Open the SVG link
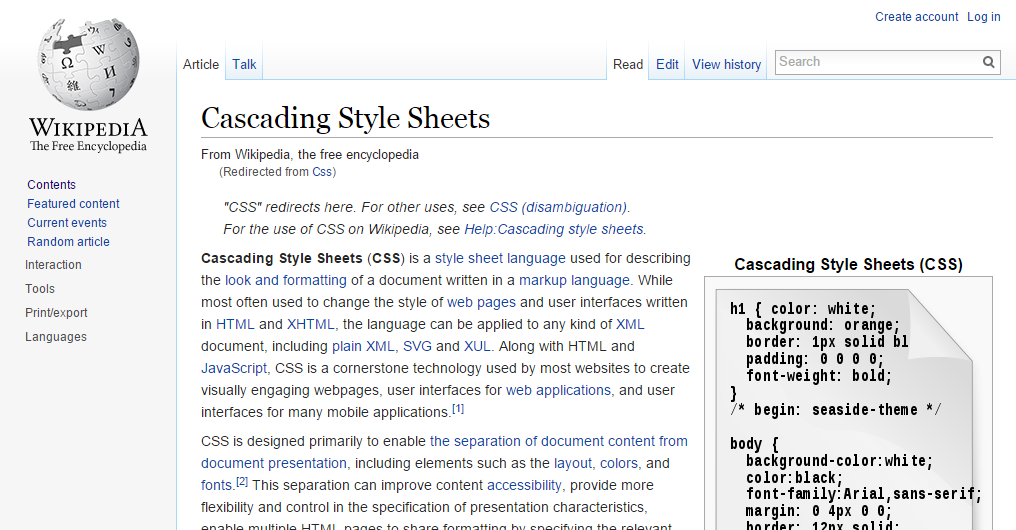1016x530 pixels. 417,346
